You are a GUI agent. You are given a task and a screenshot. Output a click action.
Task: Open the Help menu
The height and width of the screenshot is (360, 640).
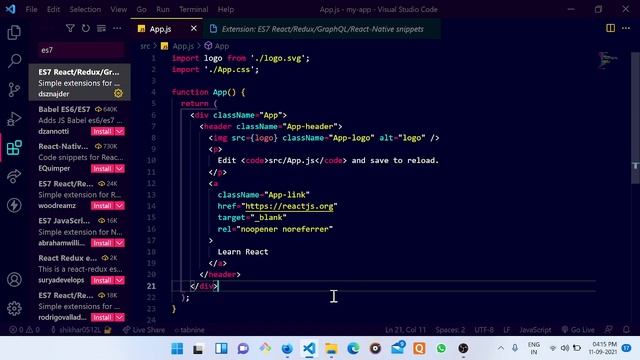225,9
